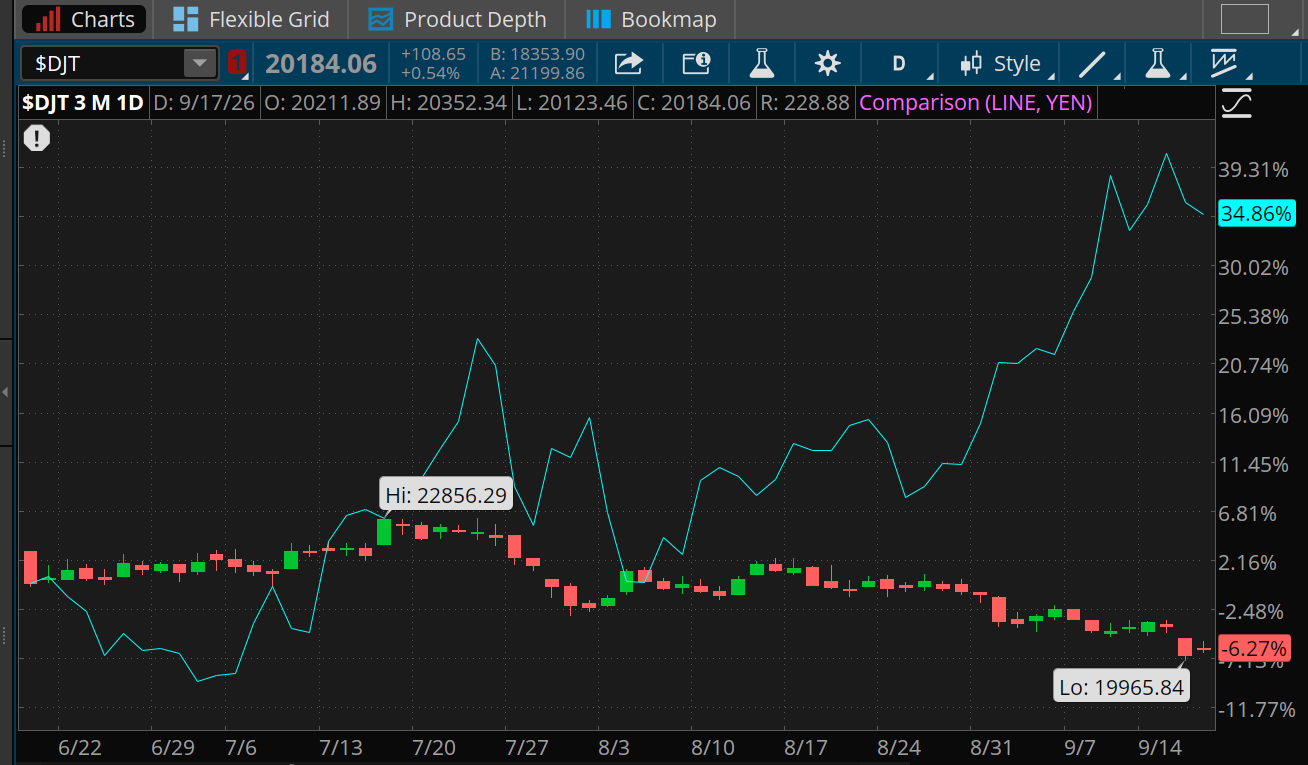Click the red linking number icon
Image resolution: width=1308 pixels, height=765 pixels.
(237, 63)
